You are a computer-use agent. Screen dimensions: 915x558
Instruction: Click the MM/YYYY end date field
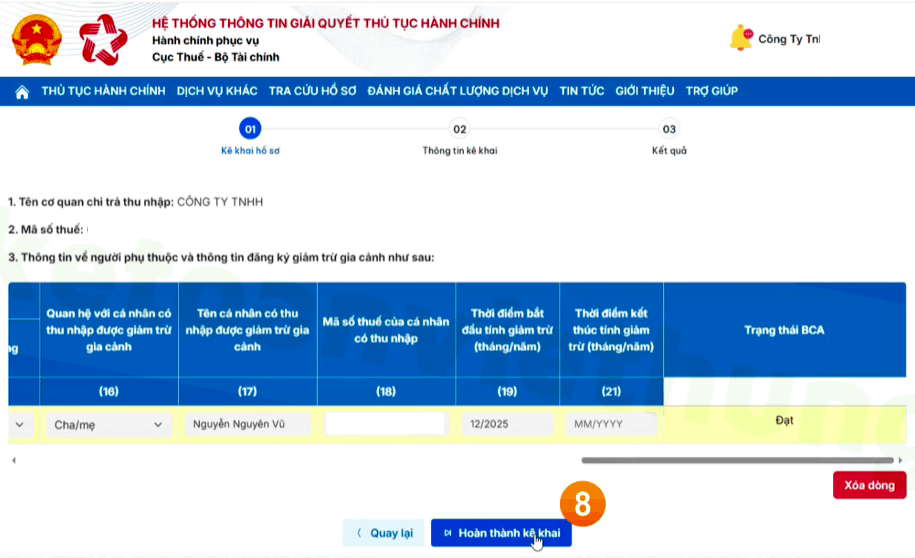[x=611, y=424]
